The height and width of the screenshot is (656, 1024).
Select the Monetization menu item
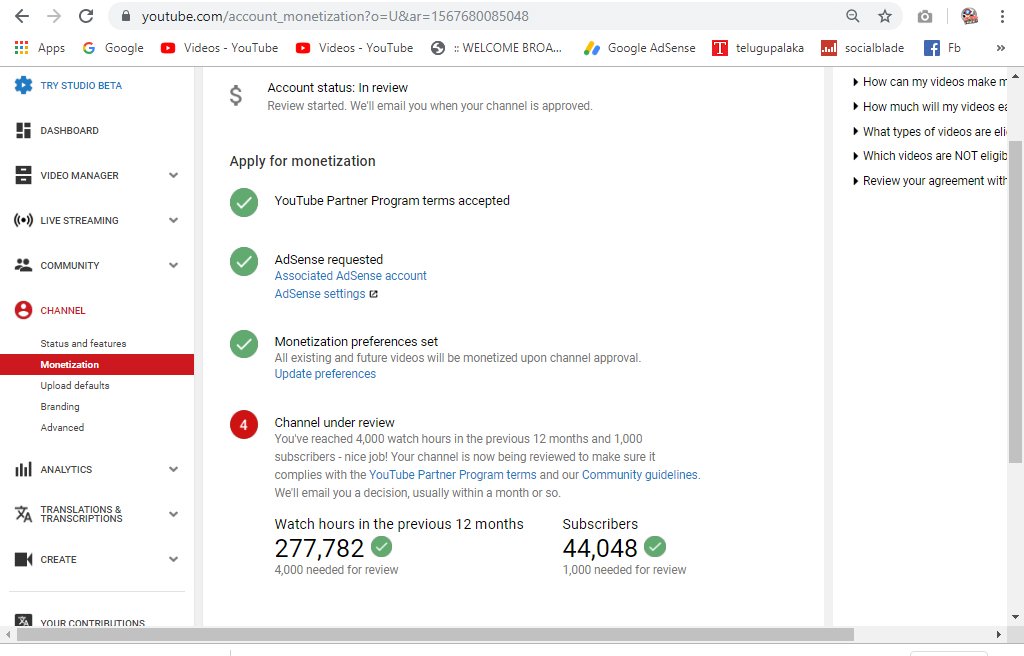pos(97,365)
